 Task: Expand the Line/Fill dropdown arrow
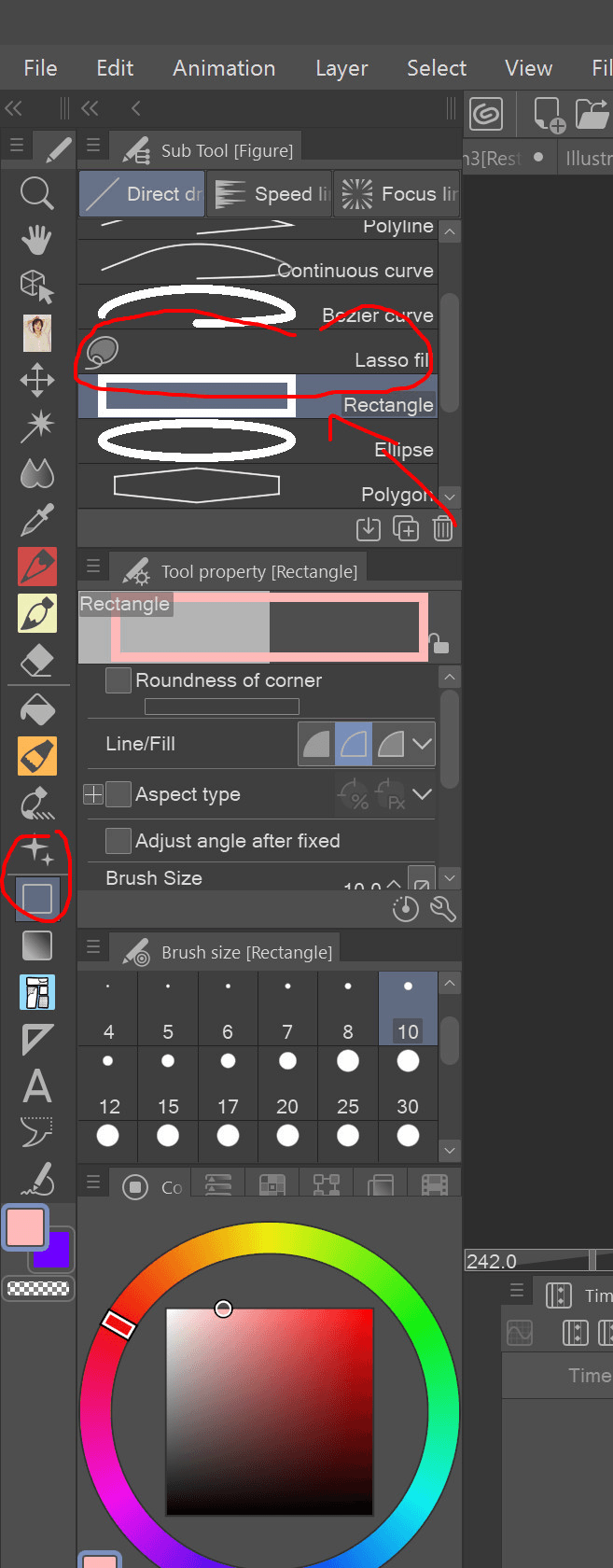tap(422, 744)
